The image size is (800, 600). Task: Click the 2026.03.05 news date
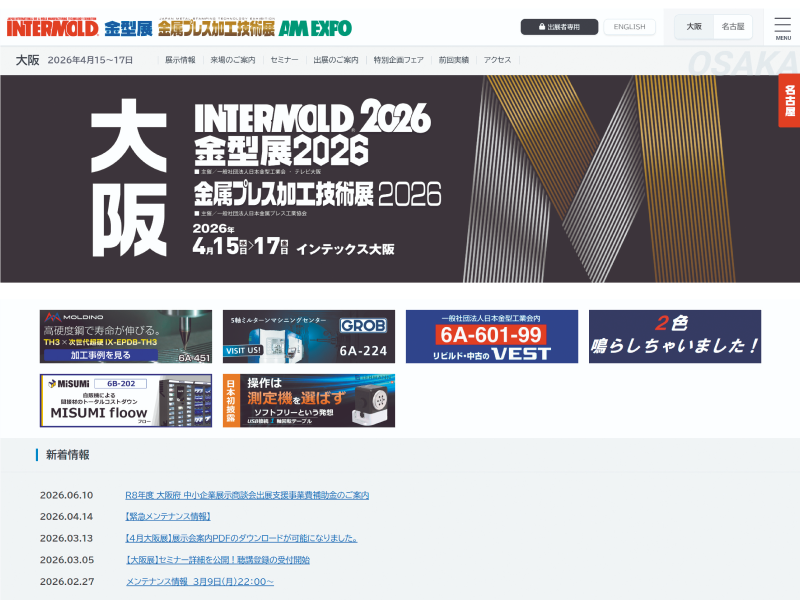pyautogui.click(x=67, y=560)
